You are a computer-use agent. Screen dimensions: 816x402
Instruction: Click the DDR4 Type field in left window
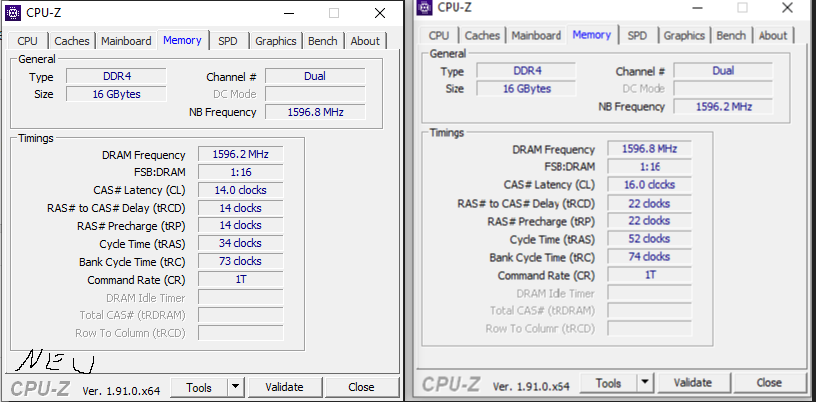[117, 77]
